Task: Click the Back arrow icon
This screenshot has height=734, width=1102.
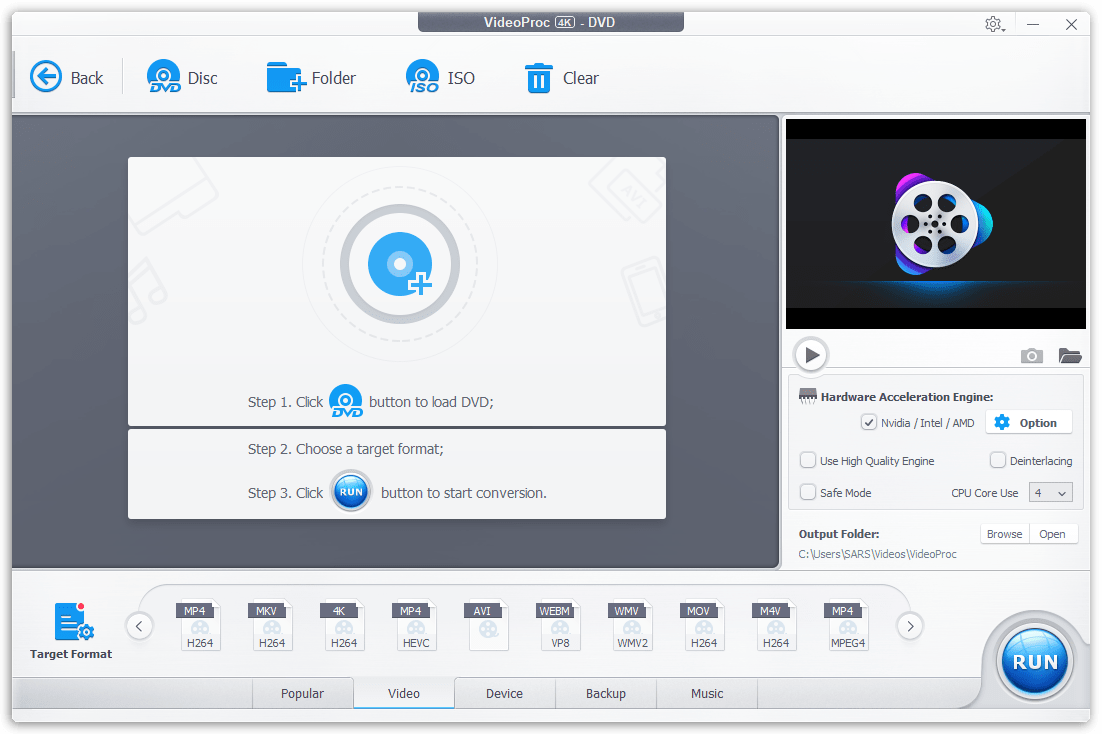Action: pos(46,77)
